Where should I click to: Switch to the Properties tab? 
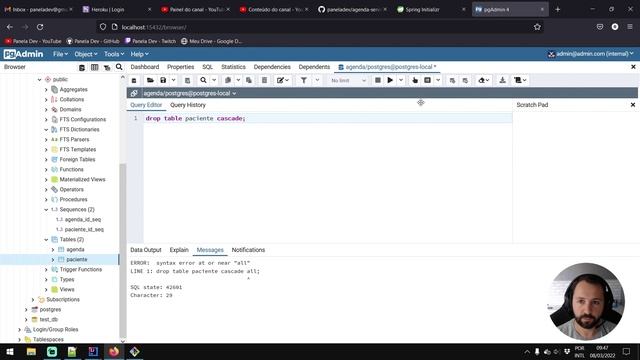coord(180,67)
